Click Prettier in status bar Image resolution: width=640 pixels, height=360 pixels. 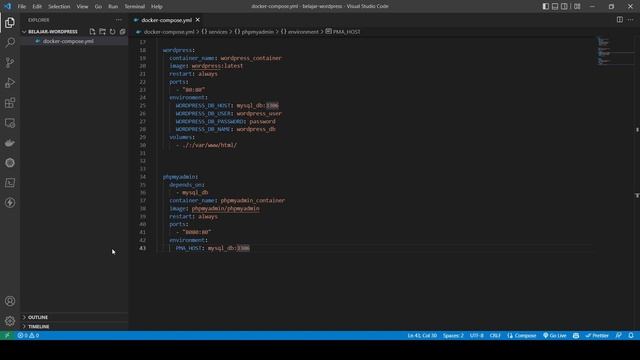597,336
